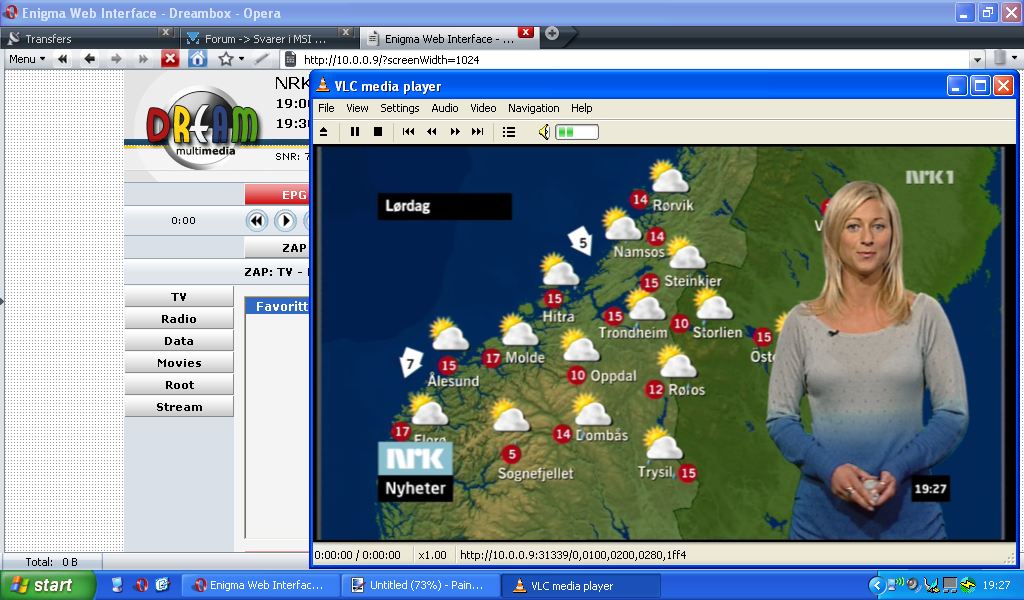This screenshot has width=1024, height=600.
Task: Close the Transfers tab
Action: [166, 32]
